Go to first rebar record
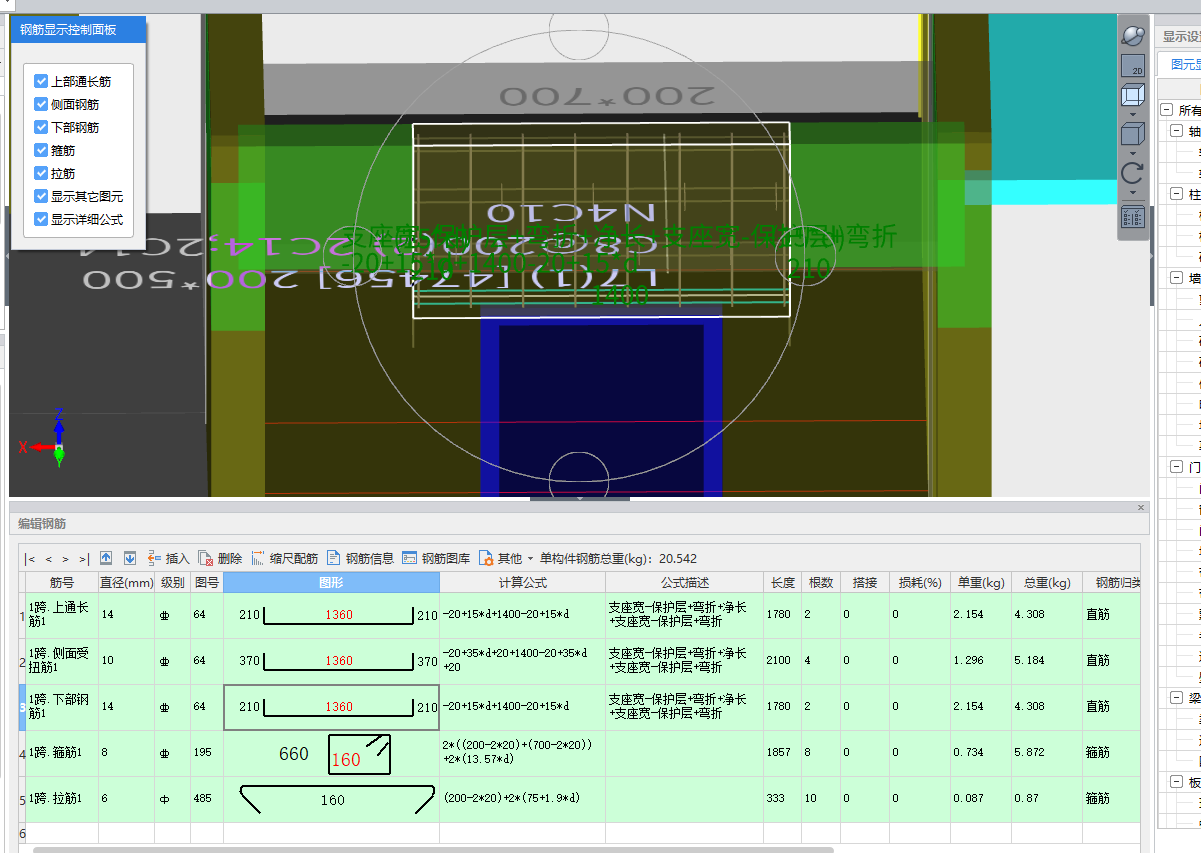 tap(31, 559)
